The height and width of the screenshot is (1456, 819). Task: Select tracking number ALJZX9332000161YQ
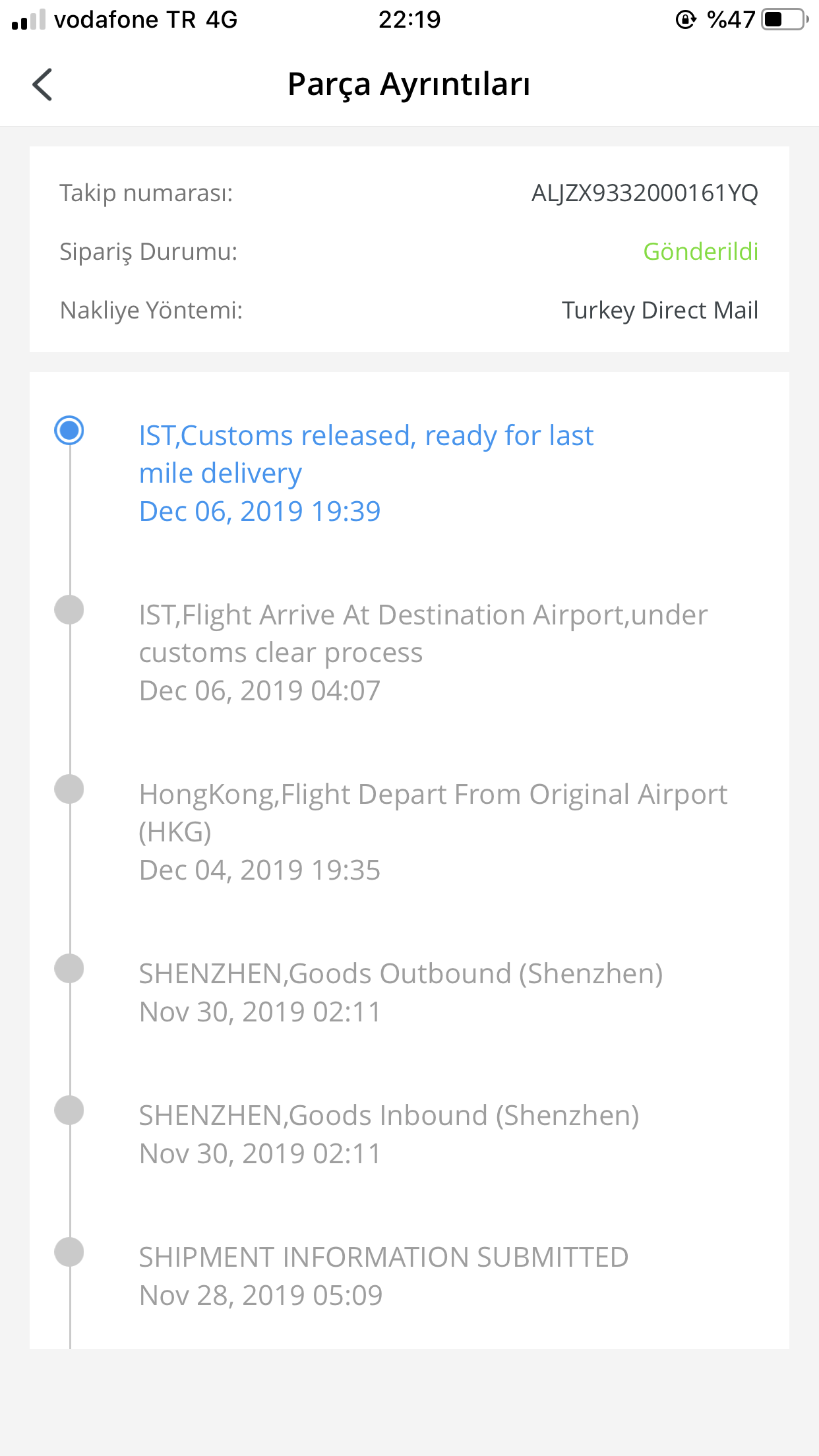coord(645,193)
